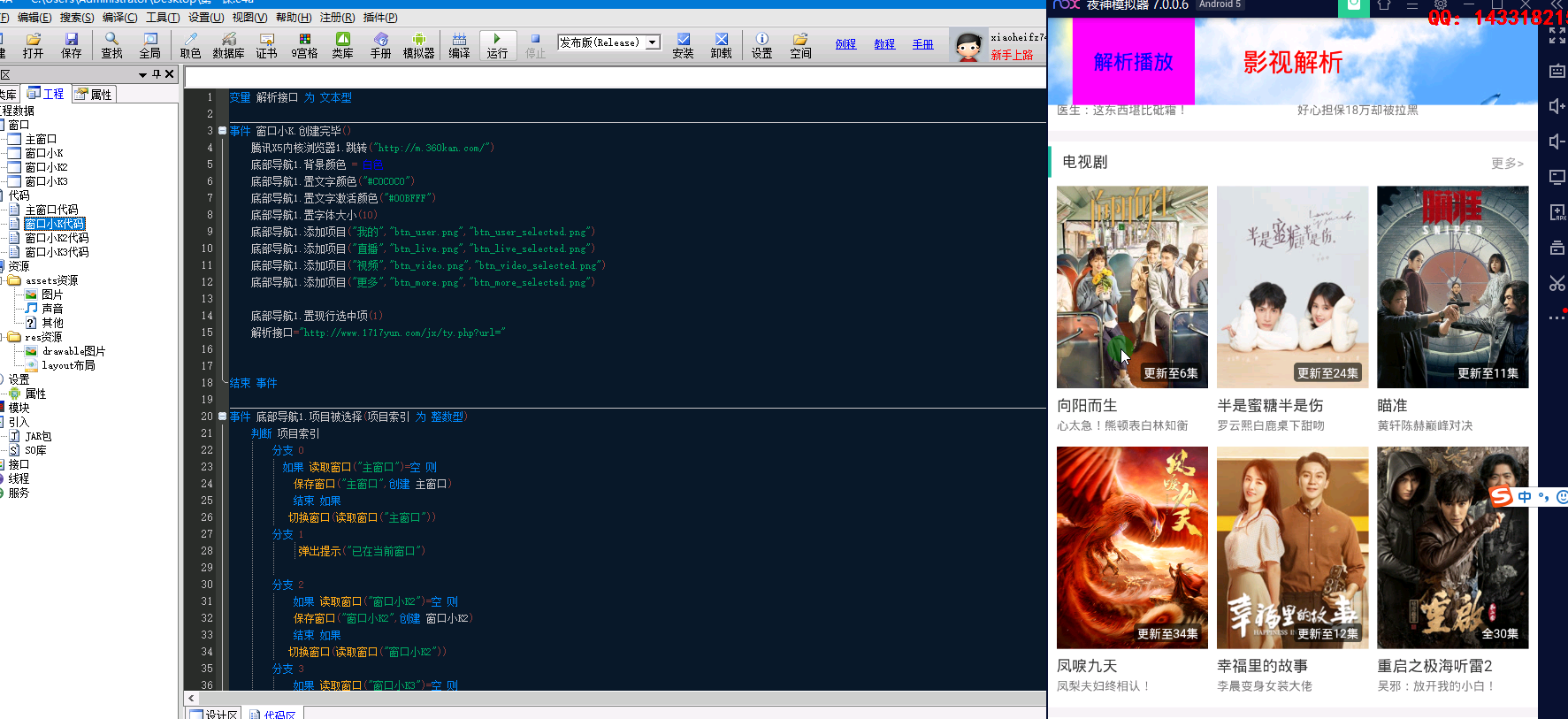Screen dimensions: 1568x719
Task: Open the 数据库 database tool
Action: pyautogui.click(x=228, y=45)
